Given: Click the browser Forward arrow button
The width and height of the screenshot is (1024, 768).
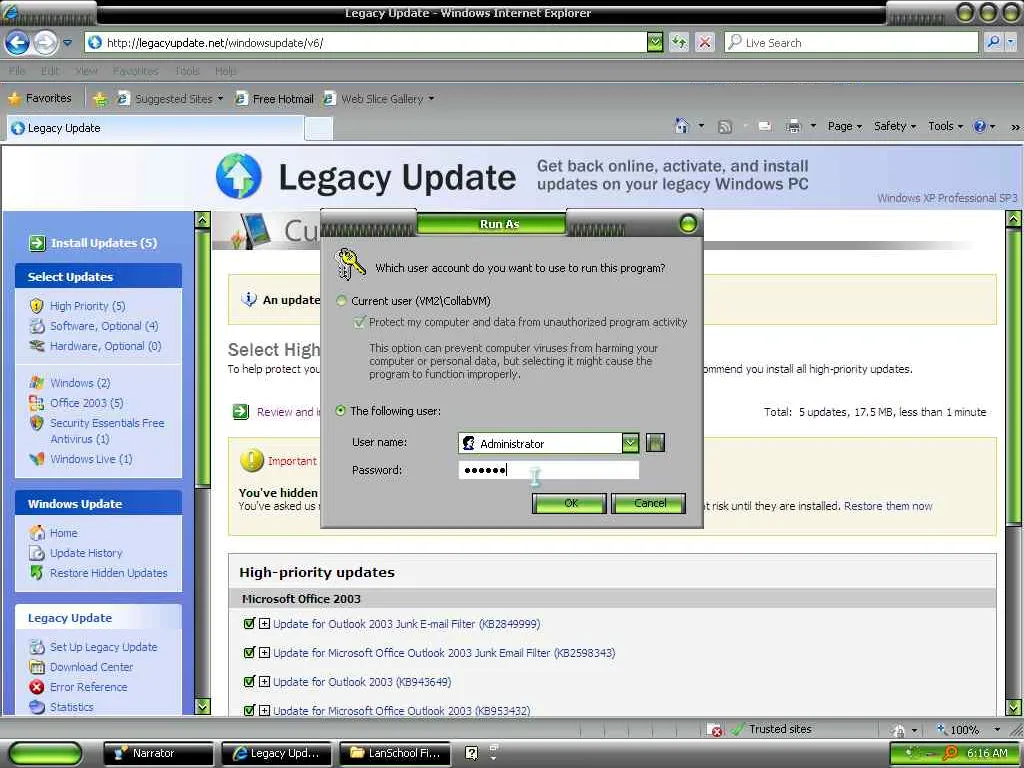Looking at the screenshot, I should (45, 43).
